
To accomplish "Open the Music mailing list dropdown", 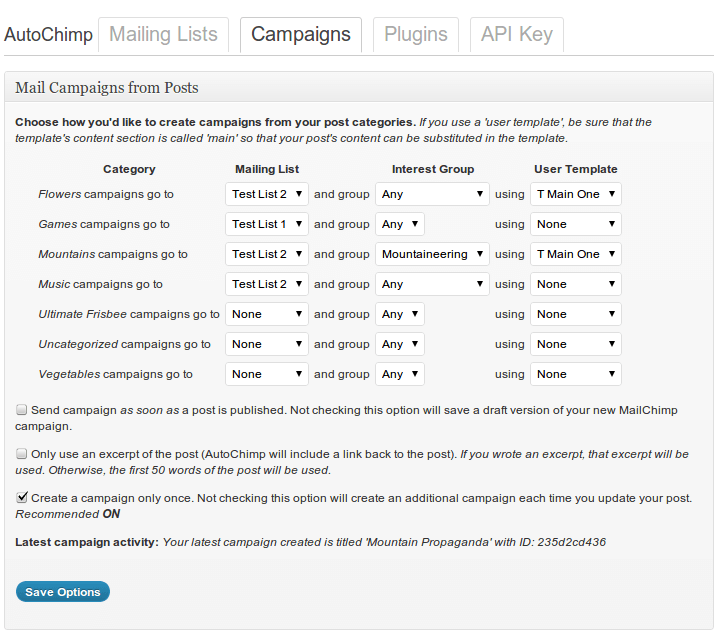I will [x=267, y=284].
